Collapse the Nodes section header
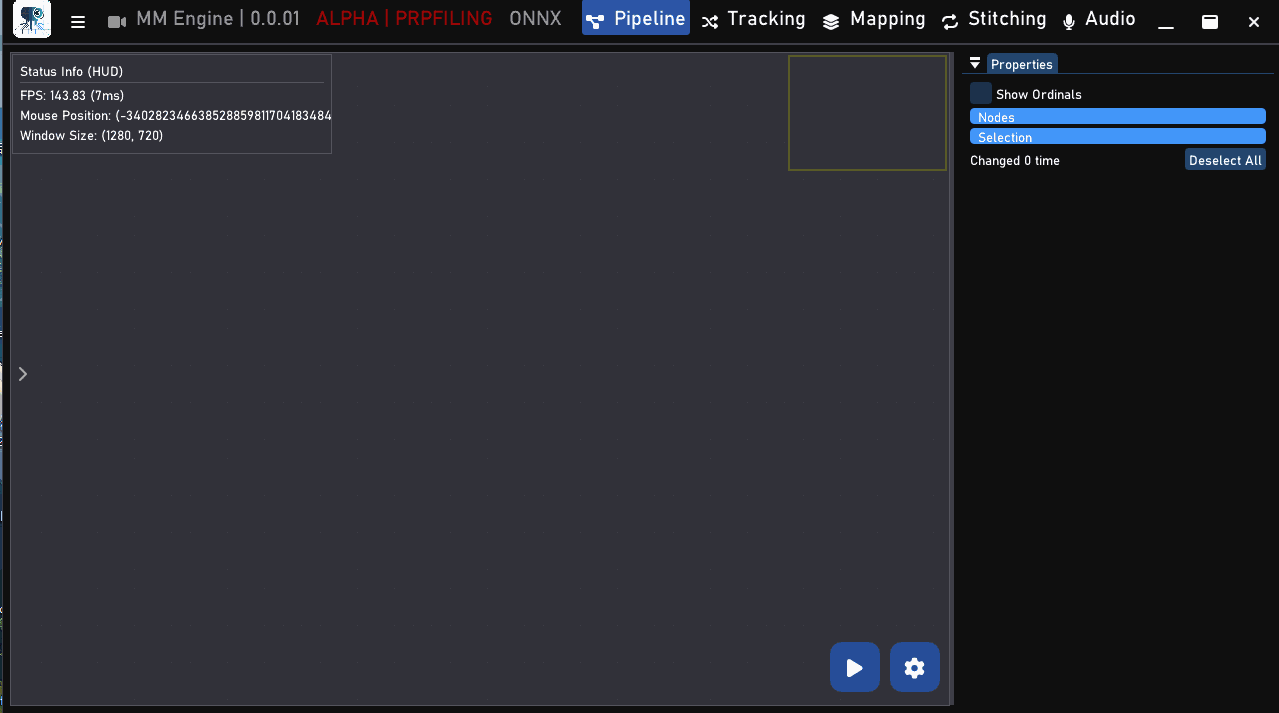Image resolution: width=1279 pixels, height=713 pixels. click(x=1117, y=117)
